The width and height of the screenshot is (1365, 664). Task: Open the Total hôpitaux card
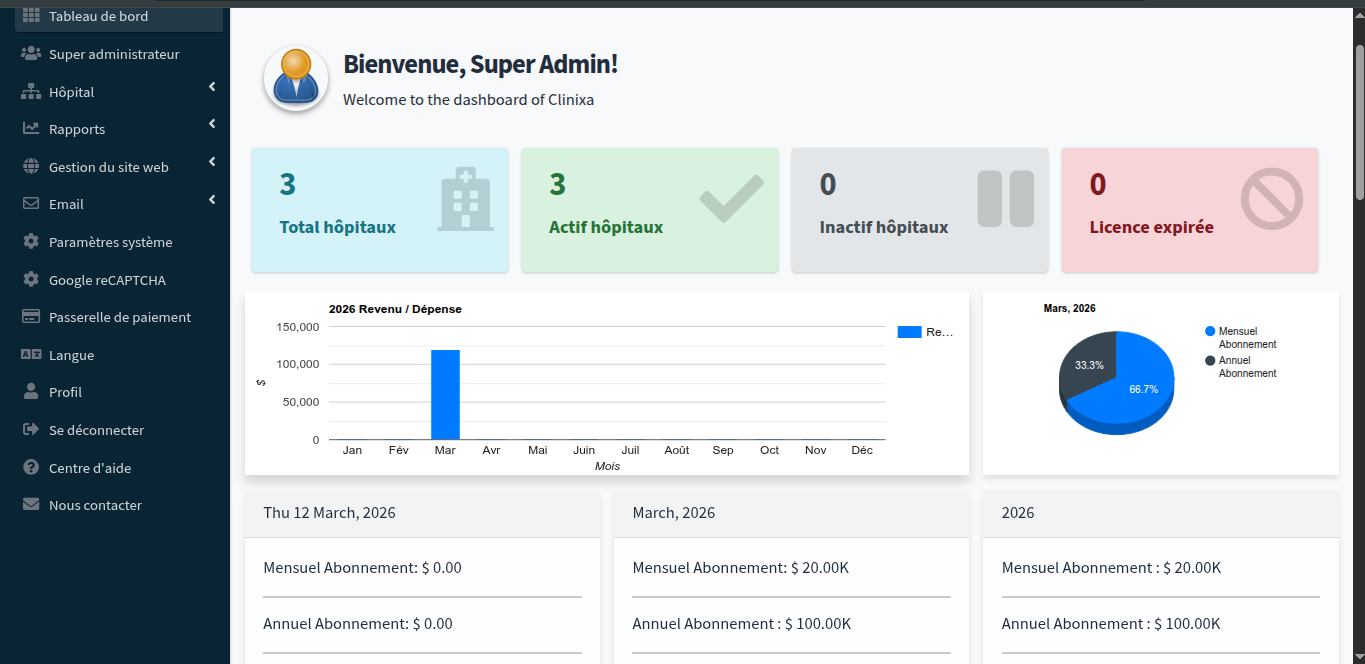click(x=380, y=210)
